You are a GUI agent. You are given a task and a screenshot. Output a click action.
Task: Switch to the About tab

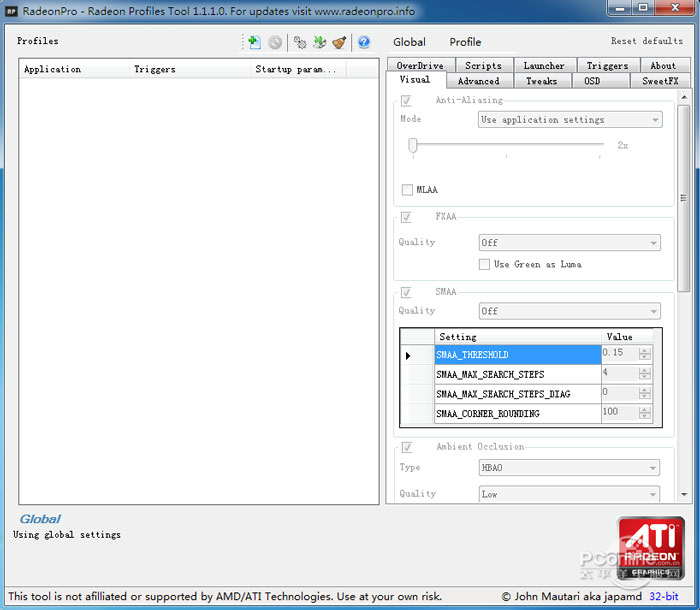point(664,65)
